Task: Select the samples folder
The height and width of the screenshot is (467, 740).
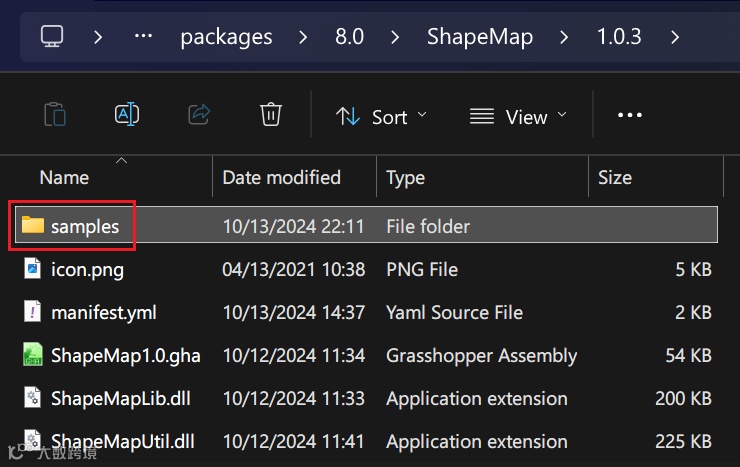Action: tap(84, 226)
